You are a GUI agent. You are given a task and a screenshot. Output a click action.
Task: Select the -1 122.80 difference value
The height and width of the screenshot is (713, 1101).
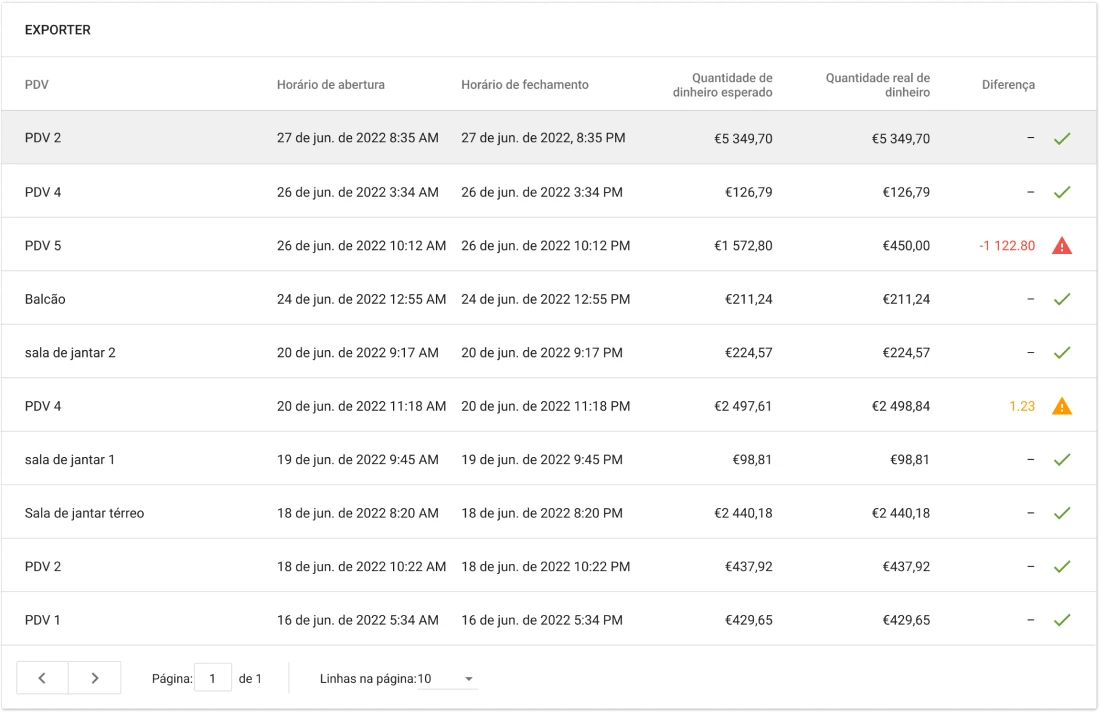(x=1007, y=245)
